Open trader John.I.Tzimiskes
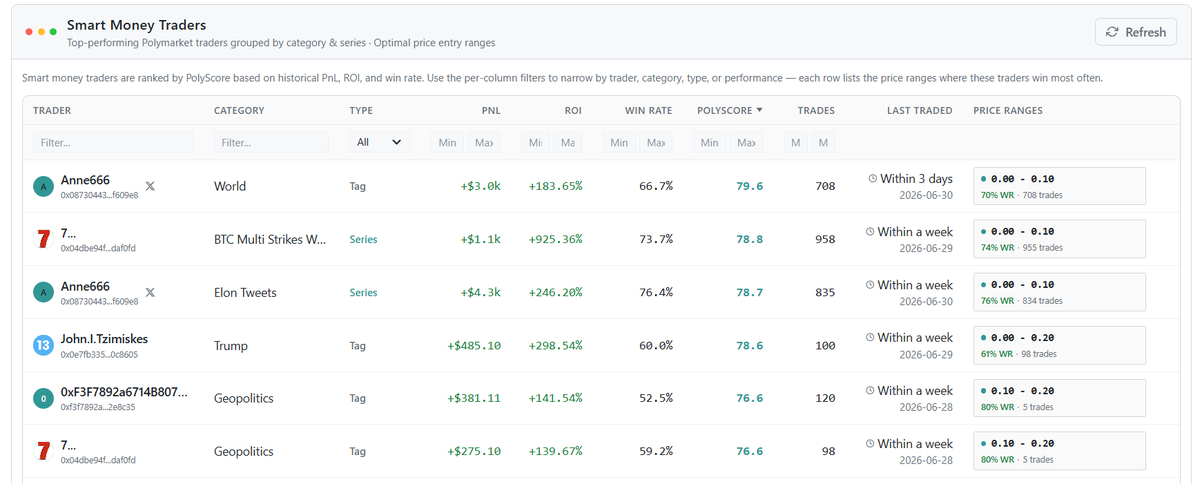The image size is (1200, 484). tap(104, 339)
